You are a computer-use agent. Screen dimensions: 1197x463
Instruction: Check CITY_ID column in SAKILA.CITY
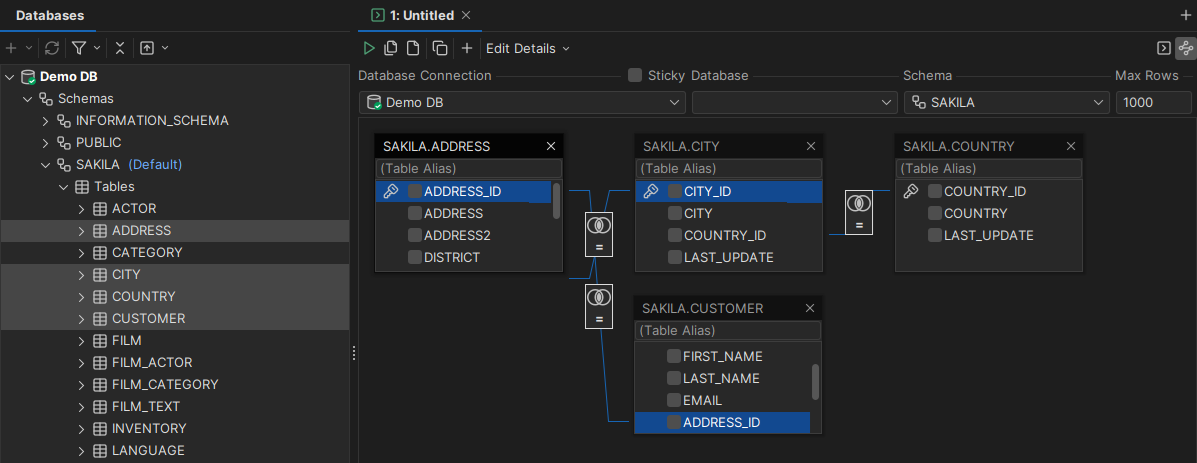[675, 191]
